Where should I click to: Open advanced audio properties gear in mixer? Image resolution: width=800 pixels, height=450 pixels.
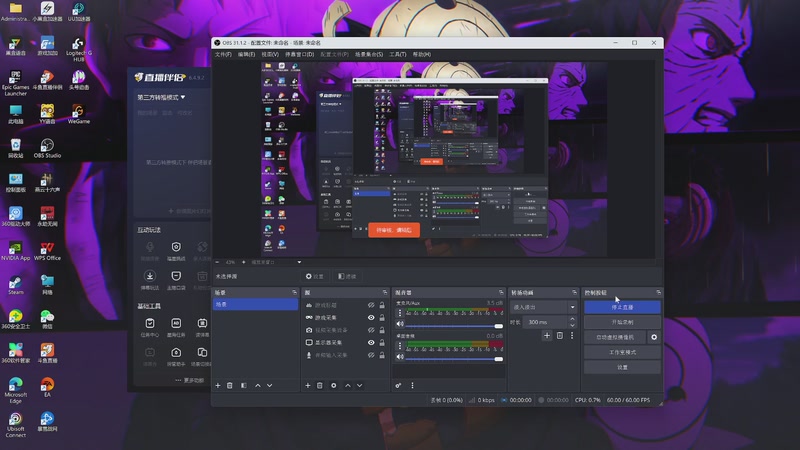[x=398, y=386]
